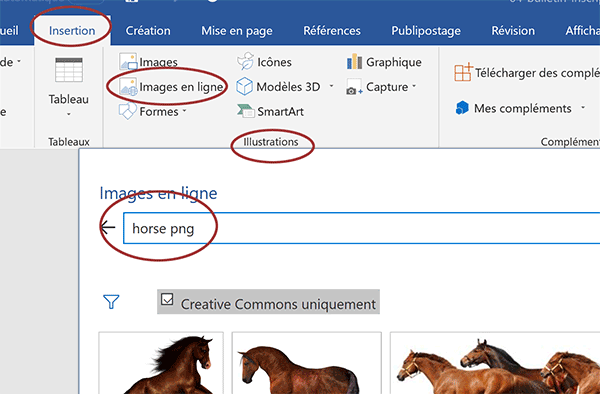Open the Mise en page tab
This screenshot has width=600, height=394.
click(237, 31)
